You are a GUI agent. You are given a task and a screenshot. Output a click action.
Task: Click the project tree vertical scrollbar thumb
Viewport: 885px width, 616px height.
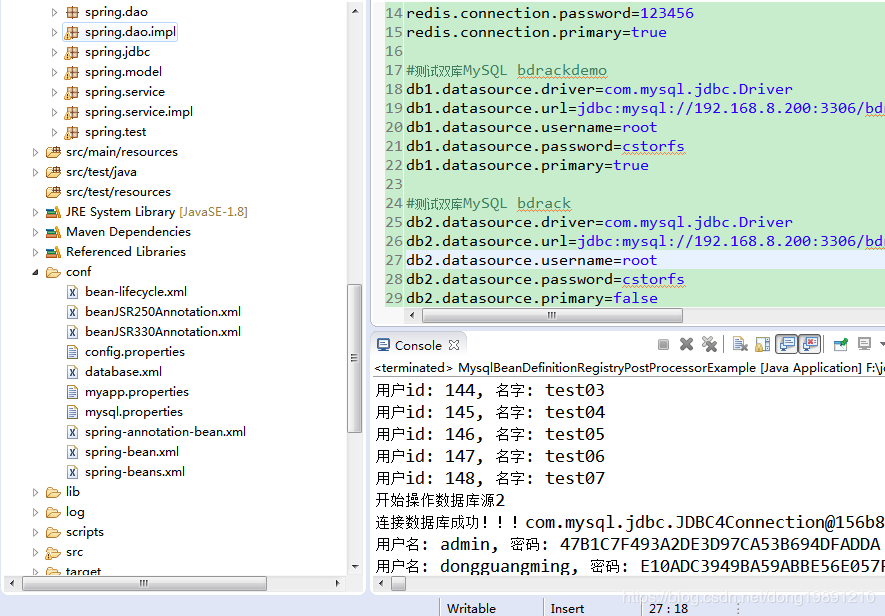click(354, 358)
